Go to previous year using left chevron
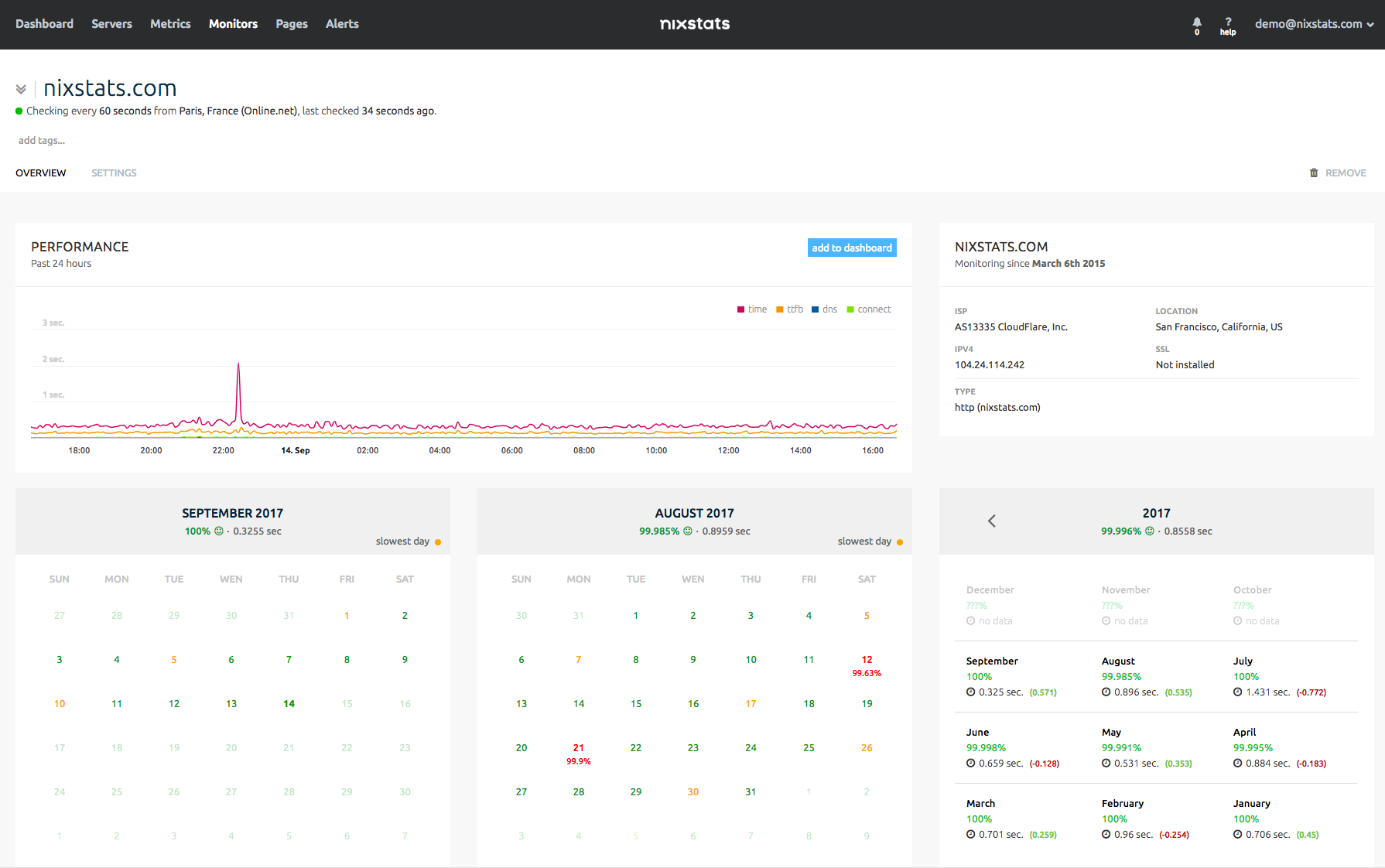Screen dimensions: 1385x868 coord(992,521)
